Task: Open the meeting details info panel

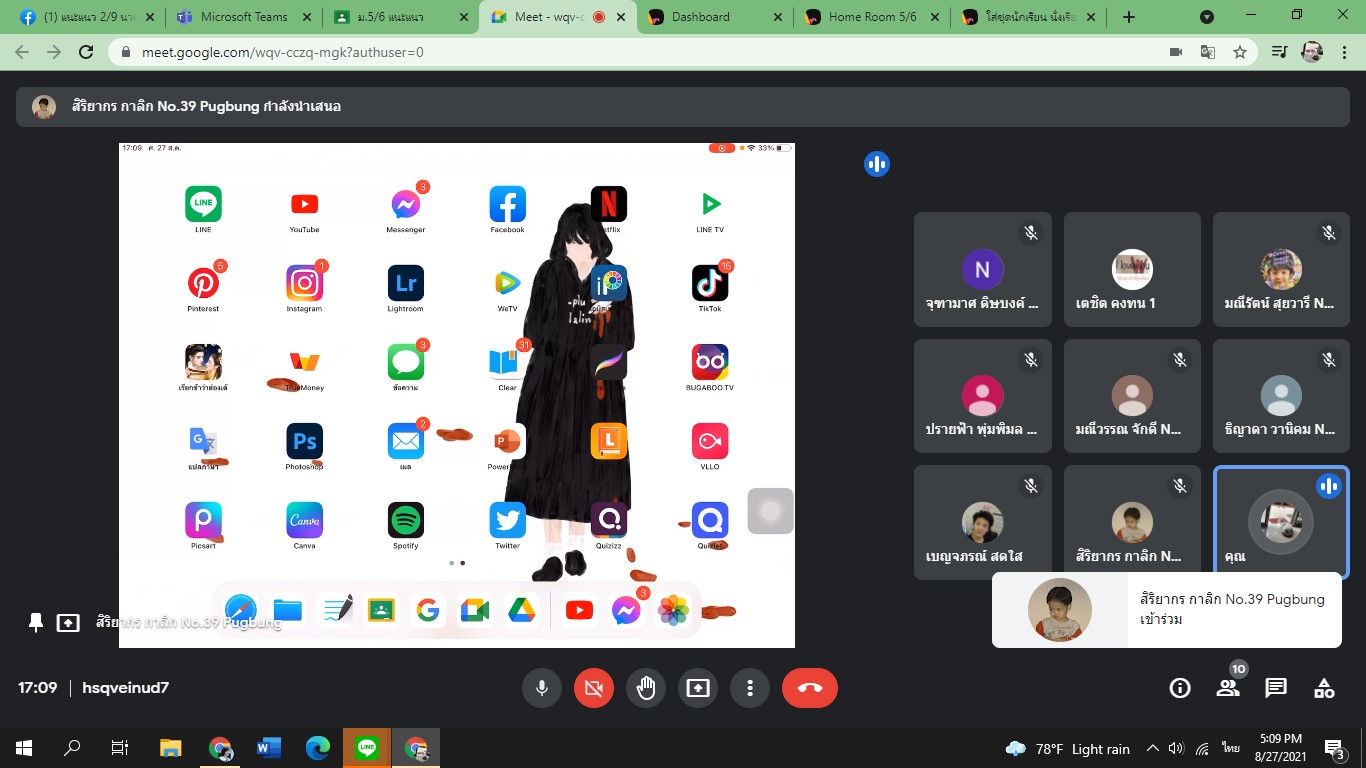Action: [1179, 688]
